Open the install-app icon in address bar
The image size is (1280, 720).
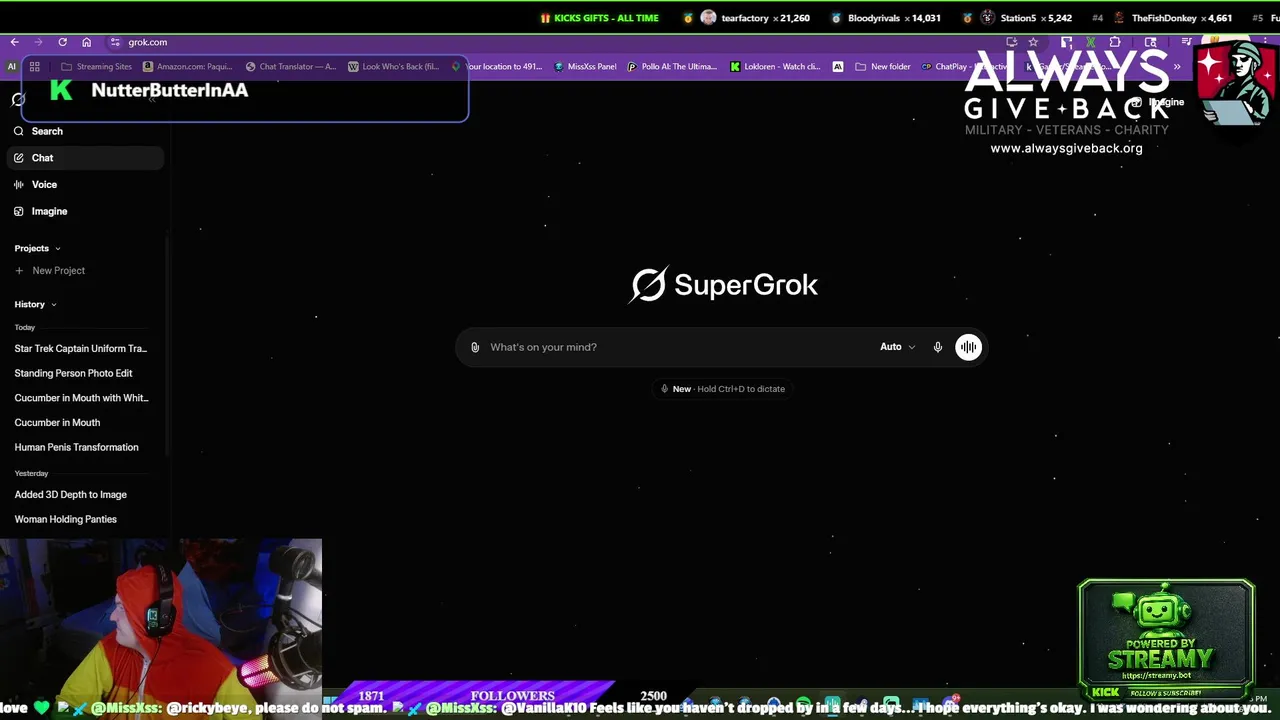coord(1012,42)
